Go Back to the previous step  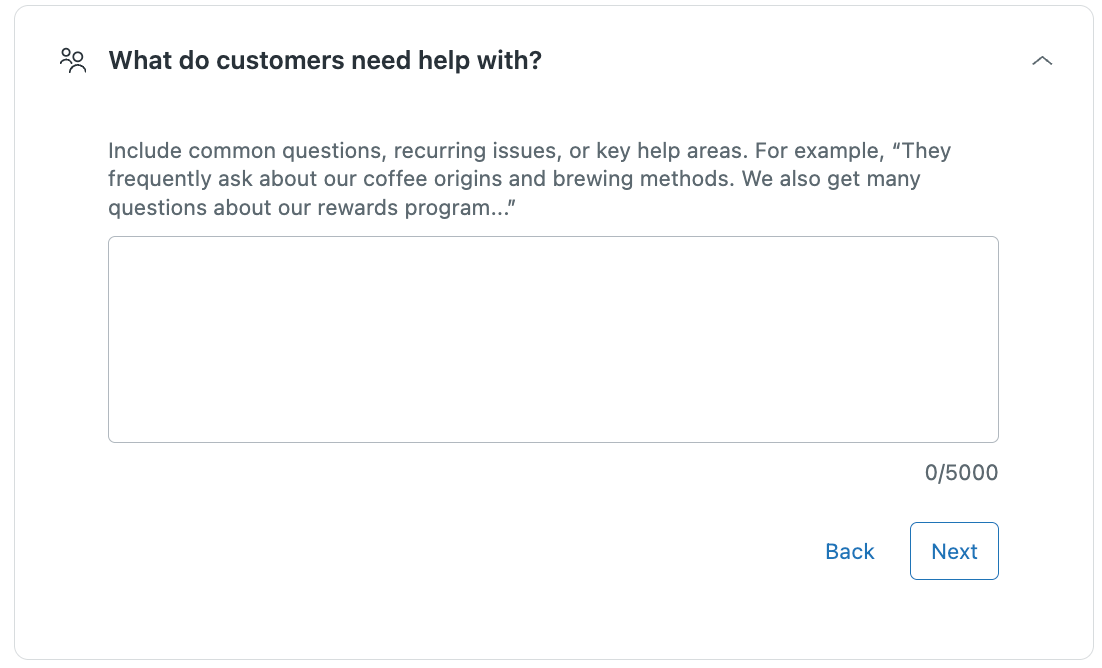click(850, 551)
